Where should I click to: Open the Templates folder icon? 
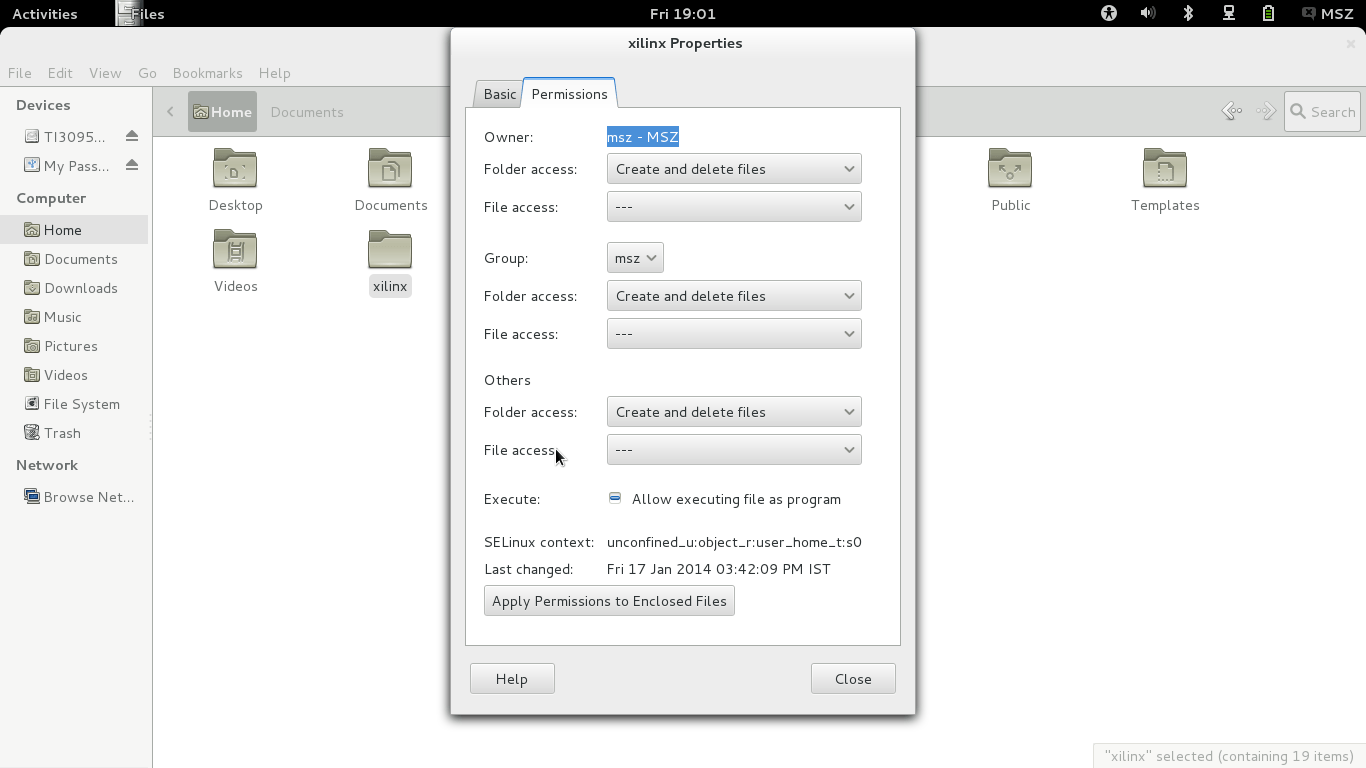(1165, 169)
